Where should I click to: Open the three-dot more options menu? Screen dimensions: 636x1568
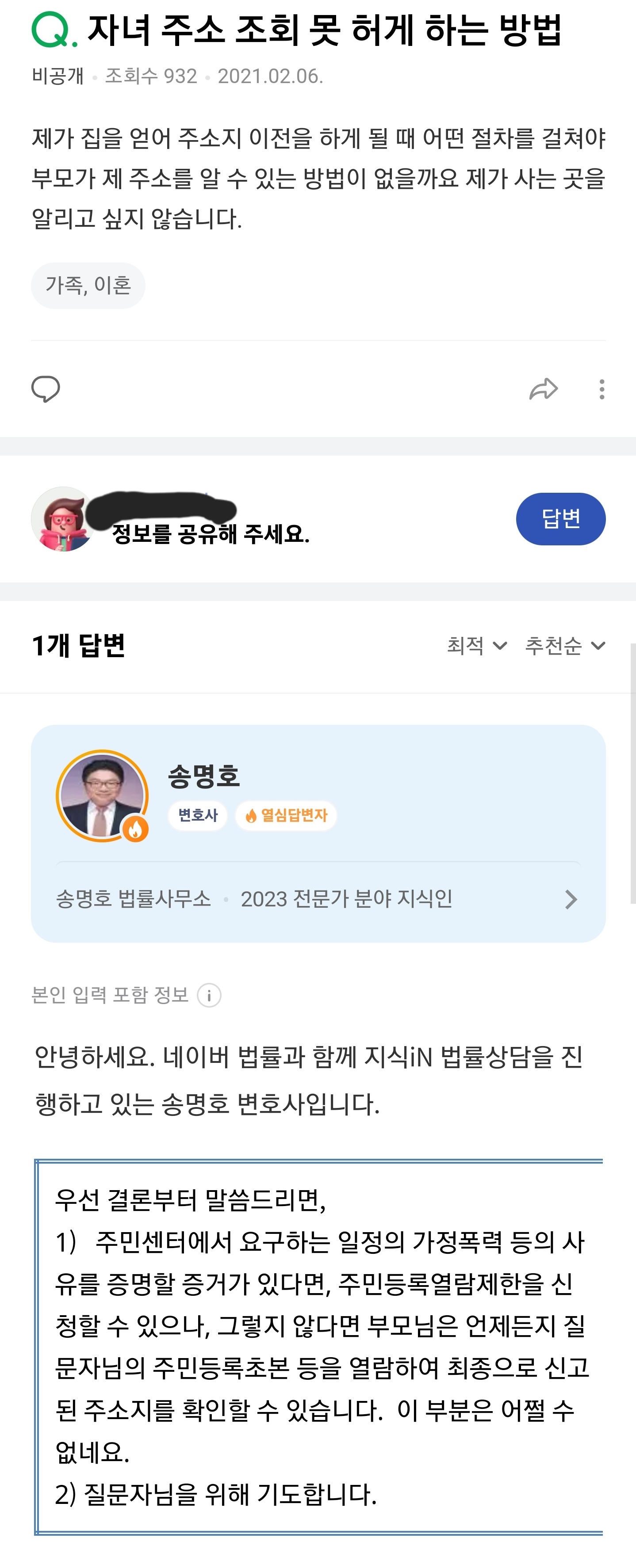[x=602, y=389]
